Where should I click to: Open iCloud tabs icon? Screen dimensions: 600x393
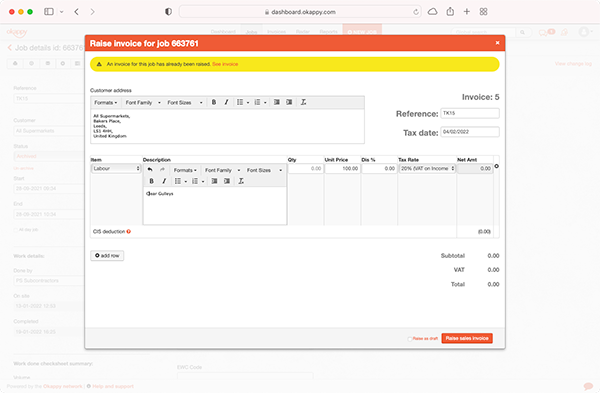tap(432, 11)
